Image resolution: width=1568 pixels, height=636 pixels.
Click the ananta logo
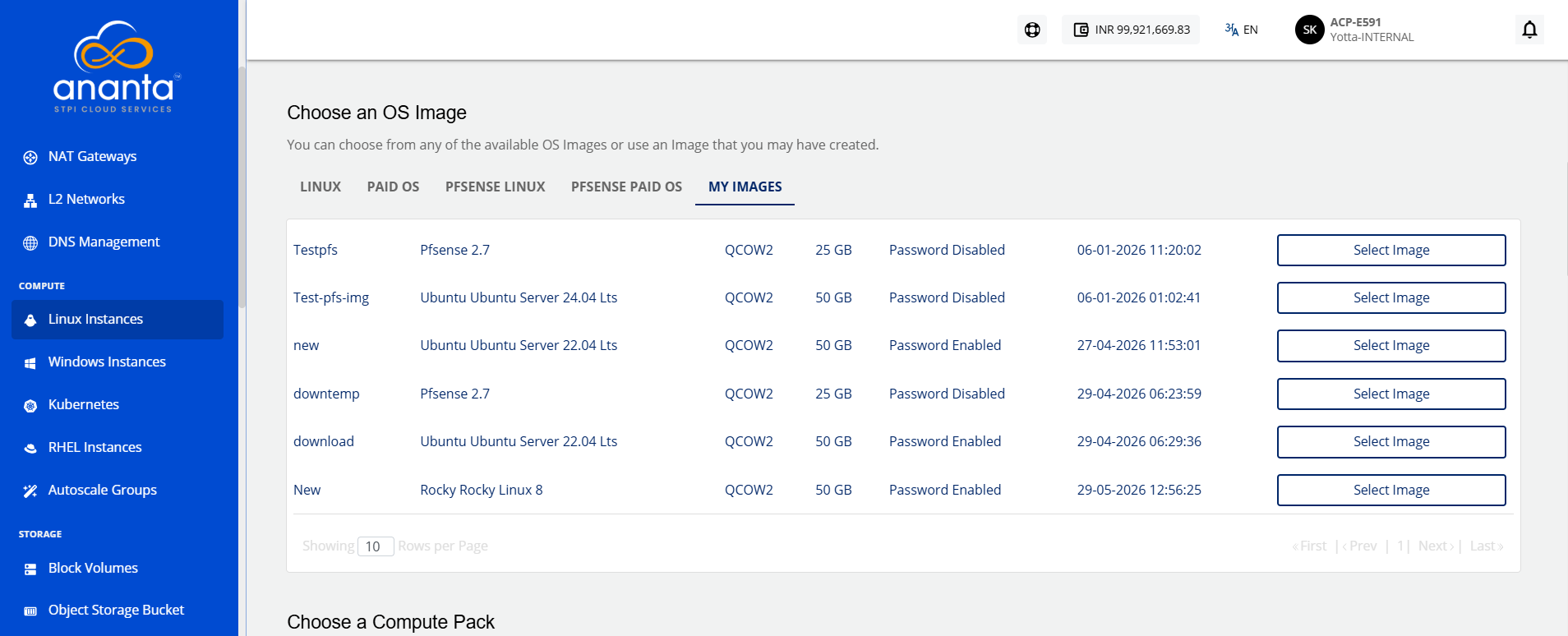pyautogui.click(x=115, y=67)
